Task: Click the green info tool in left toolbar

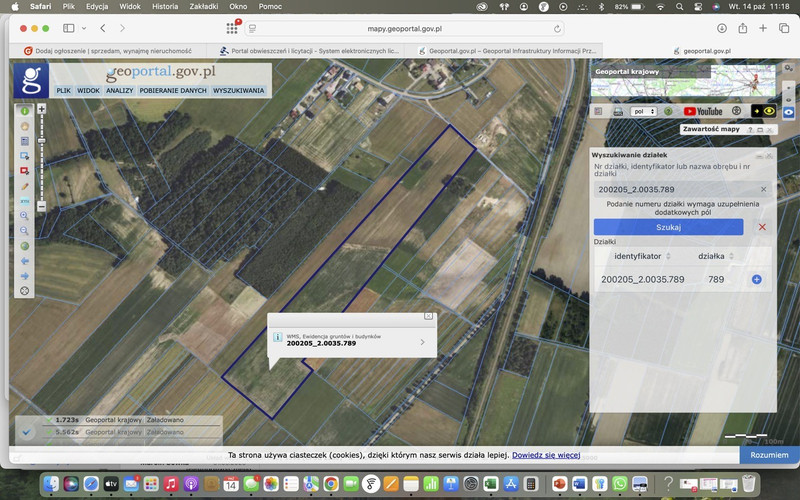Action: [x=25, y=111]
